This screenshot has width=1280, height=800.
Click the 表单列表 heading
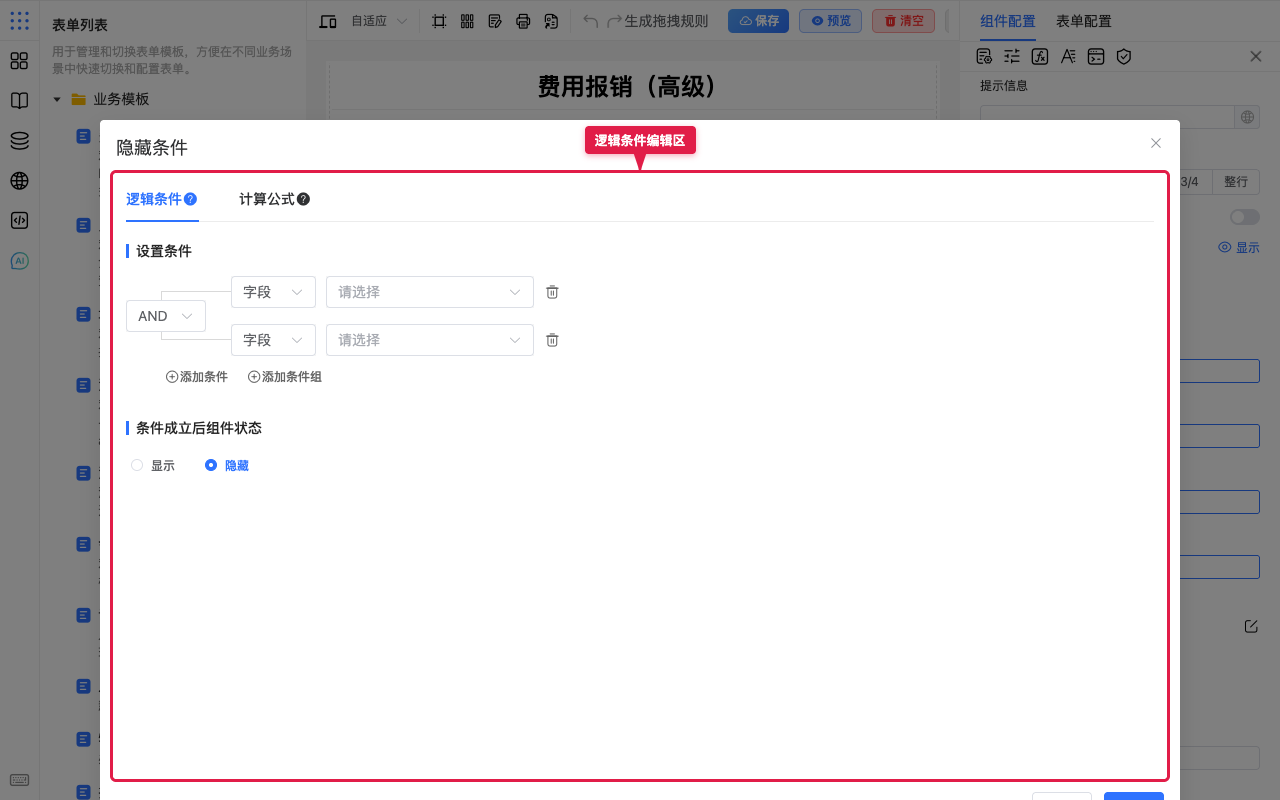tap(80, 25)
